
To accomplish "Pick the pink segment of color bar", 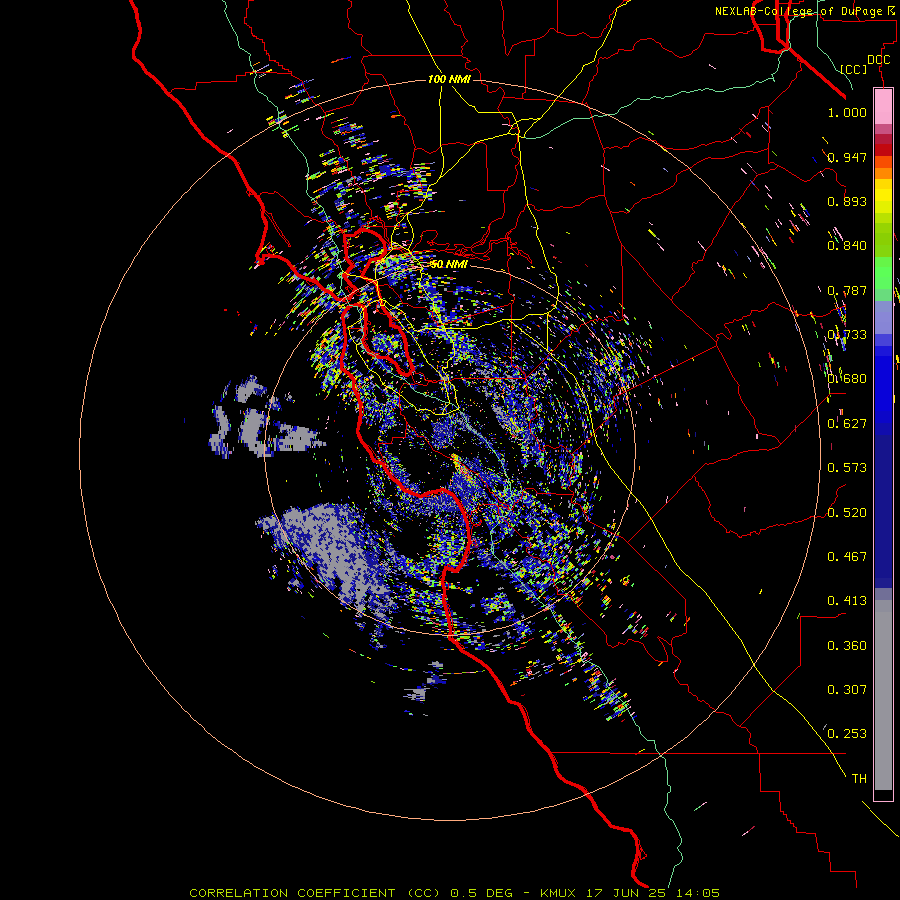I will click(883, 107).
